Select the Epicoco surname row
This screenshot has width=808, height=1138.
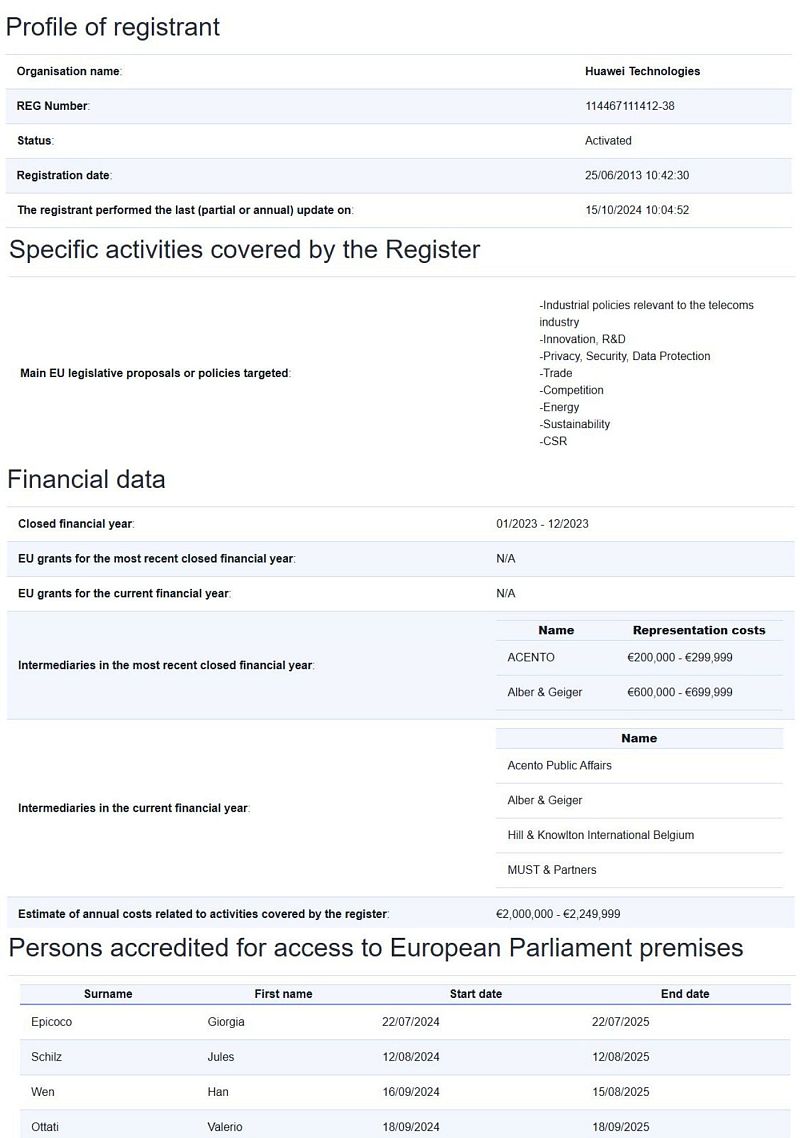[x=52, y=1023]
